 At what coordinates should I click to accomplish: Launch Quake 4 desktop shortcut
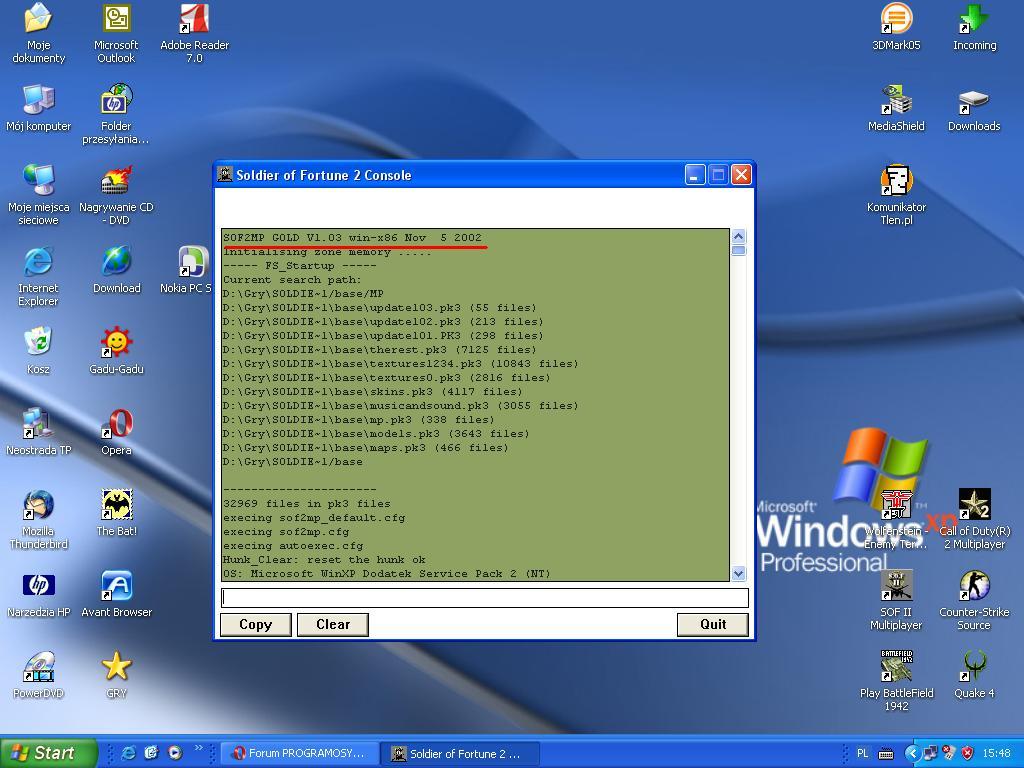tap(974, 675)
